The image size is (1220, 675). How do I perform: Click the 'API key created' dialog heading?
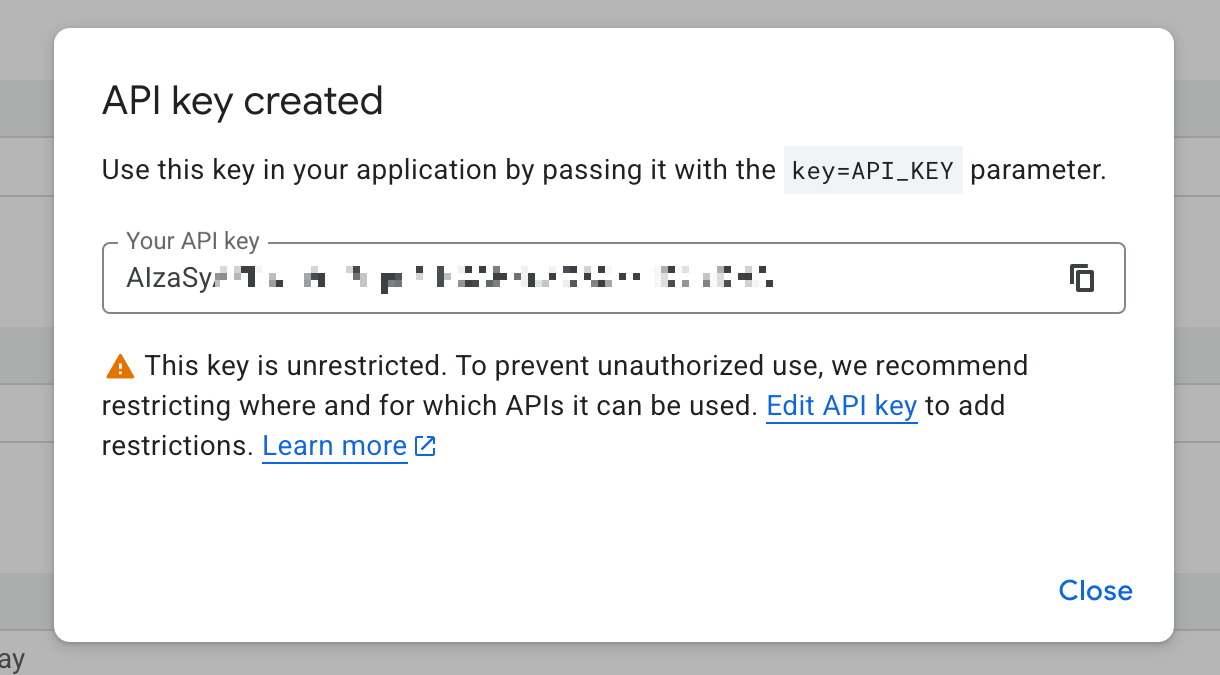pos(243,101)
